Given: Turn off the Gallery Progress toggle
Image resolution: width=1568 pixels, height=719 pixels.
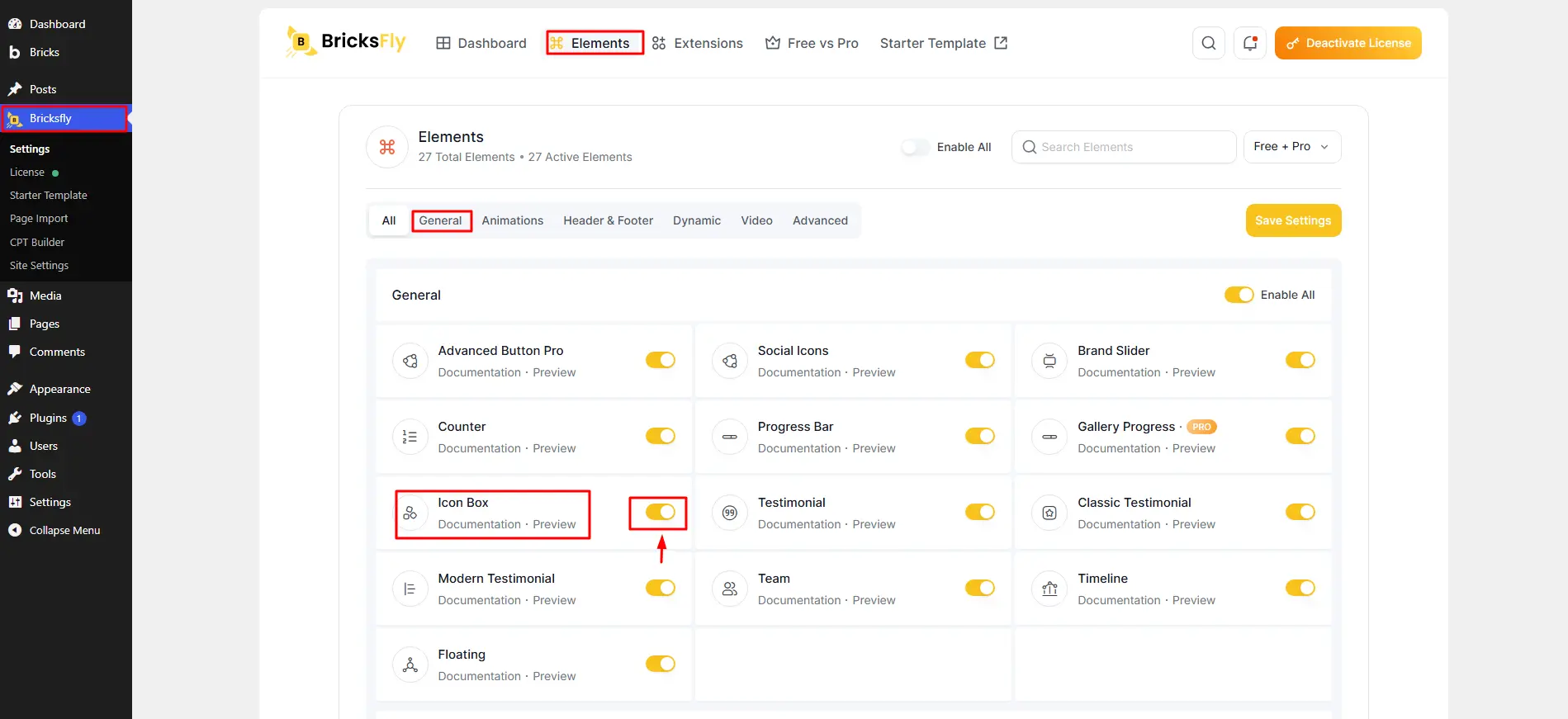Looking at the screenshot, I should 1300,436.
